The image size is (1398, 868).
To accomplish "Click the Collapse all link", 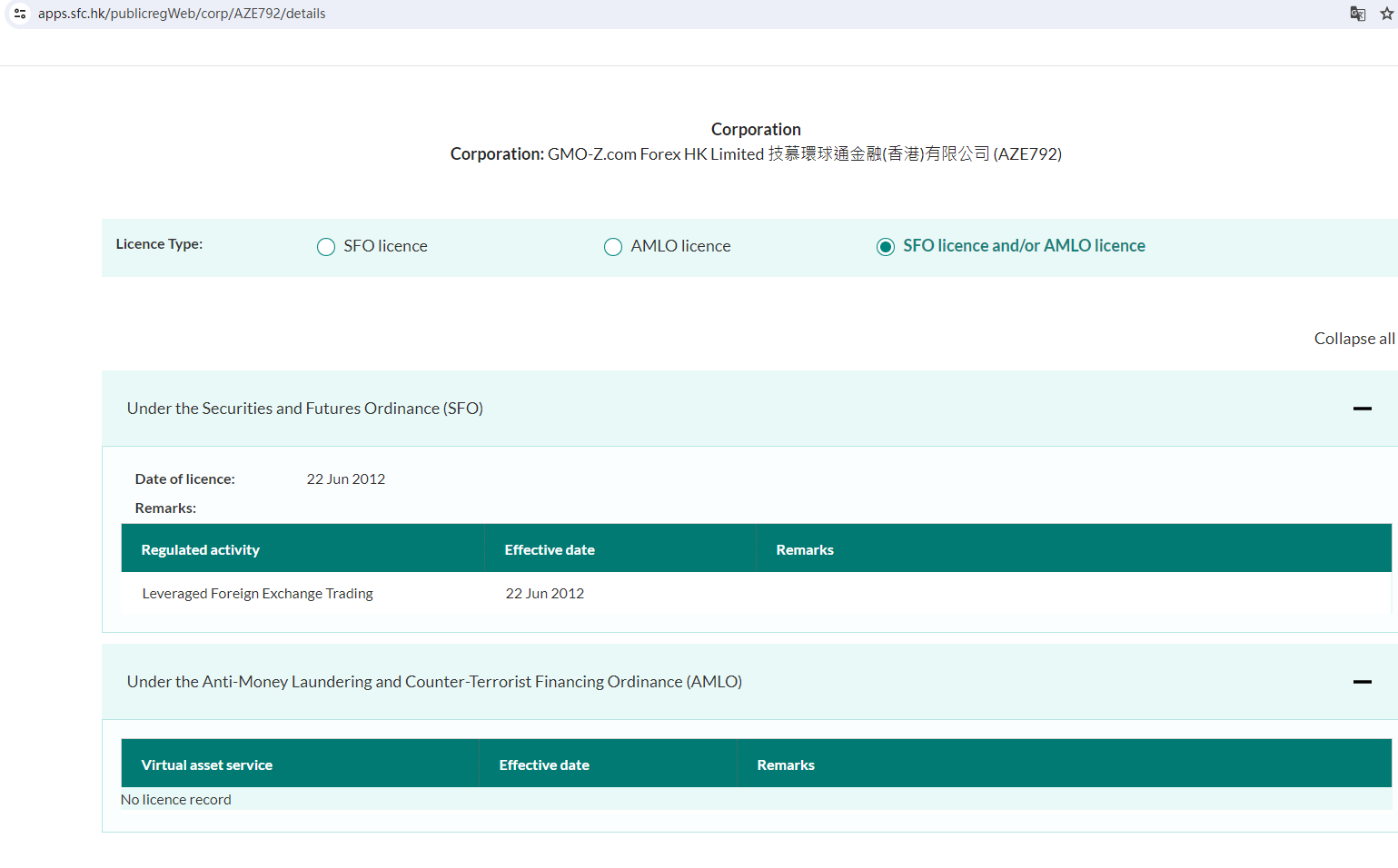I will (x=1353, y=339).
